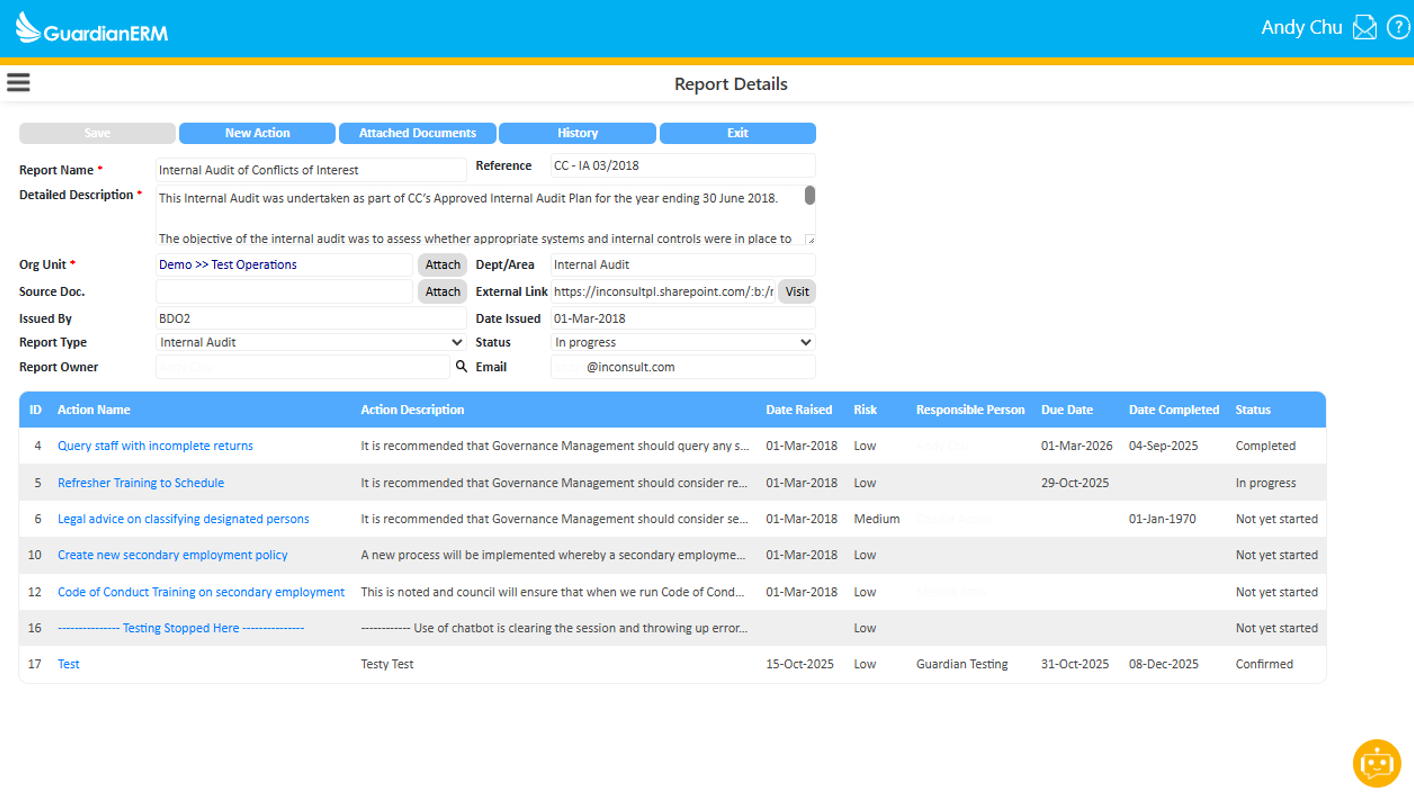This screenshot has height=799, width=1414.
Task: View the report History
Action: click(577, 133)
